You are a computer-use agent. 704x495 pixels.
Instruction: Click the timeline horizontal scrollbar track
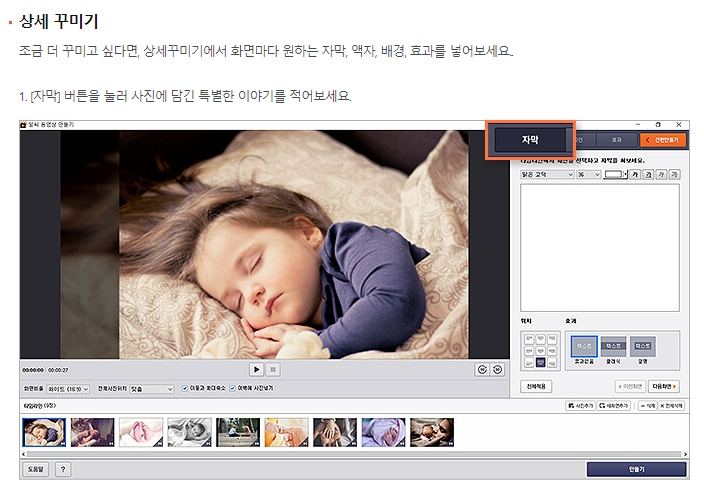(354, 454)
